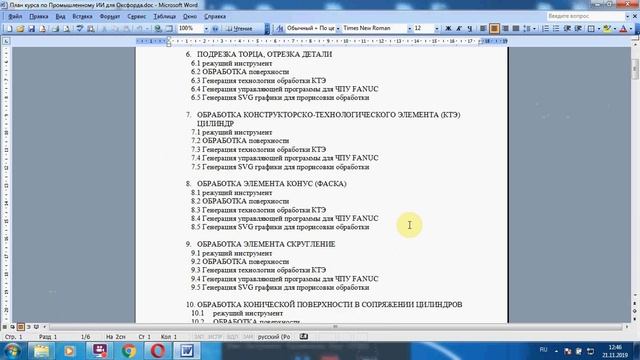The image size is (640, 360).
Task: Expand line spacing dropdown arrow
Action: (x=534, y=29)
